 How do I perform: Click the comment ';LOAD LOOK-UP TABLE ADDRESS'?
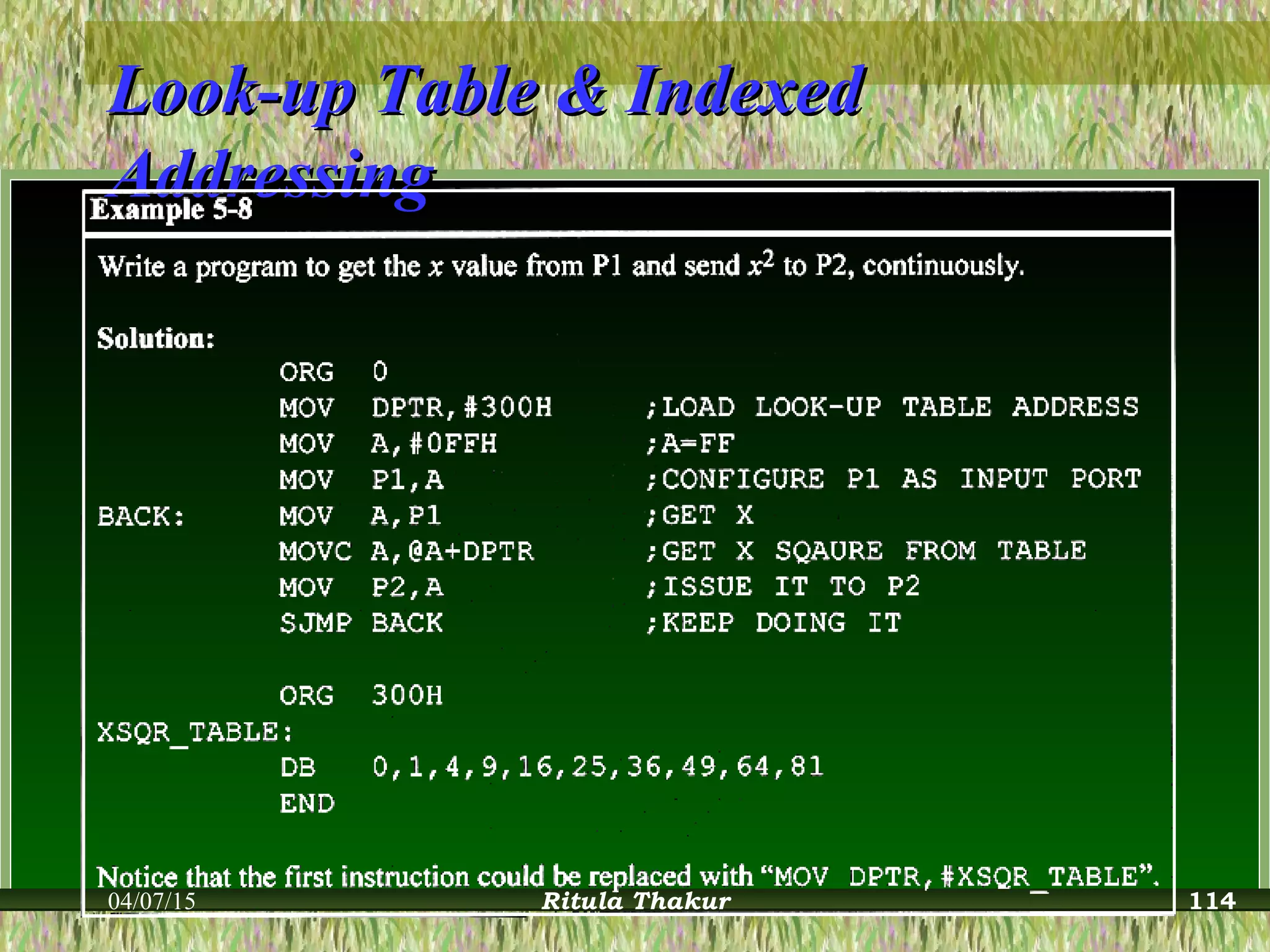(892, 407)
